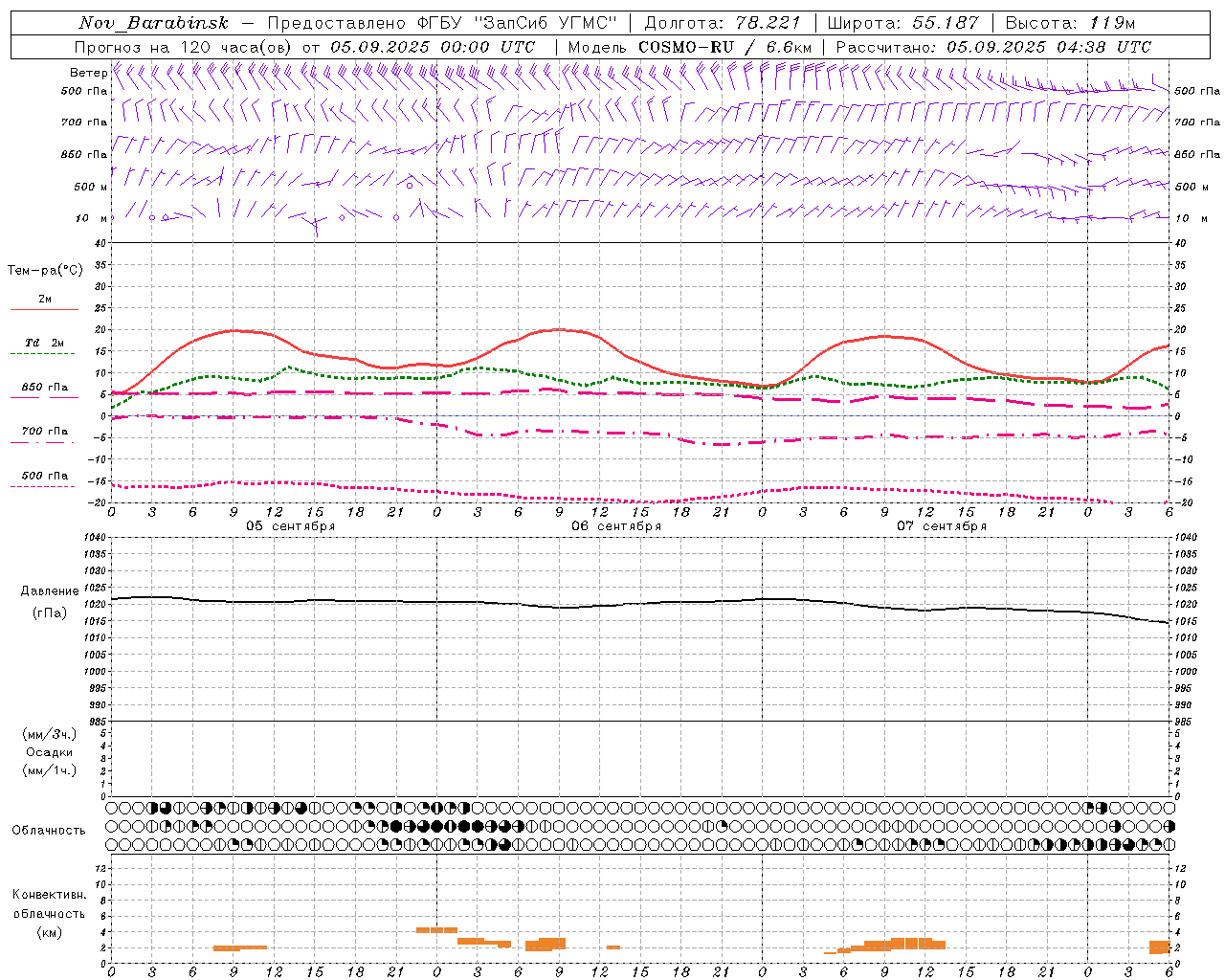
Task: Click the '850 гПа' temperature legend entry
Action: coord(44,389)
